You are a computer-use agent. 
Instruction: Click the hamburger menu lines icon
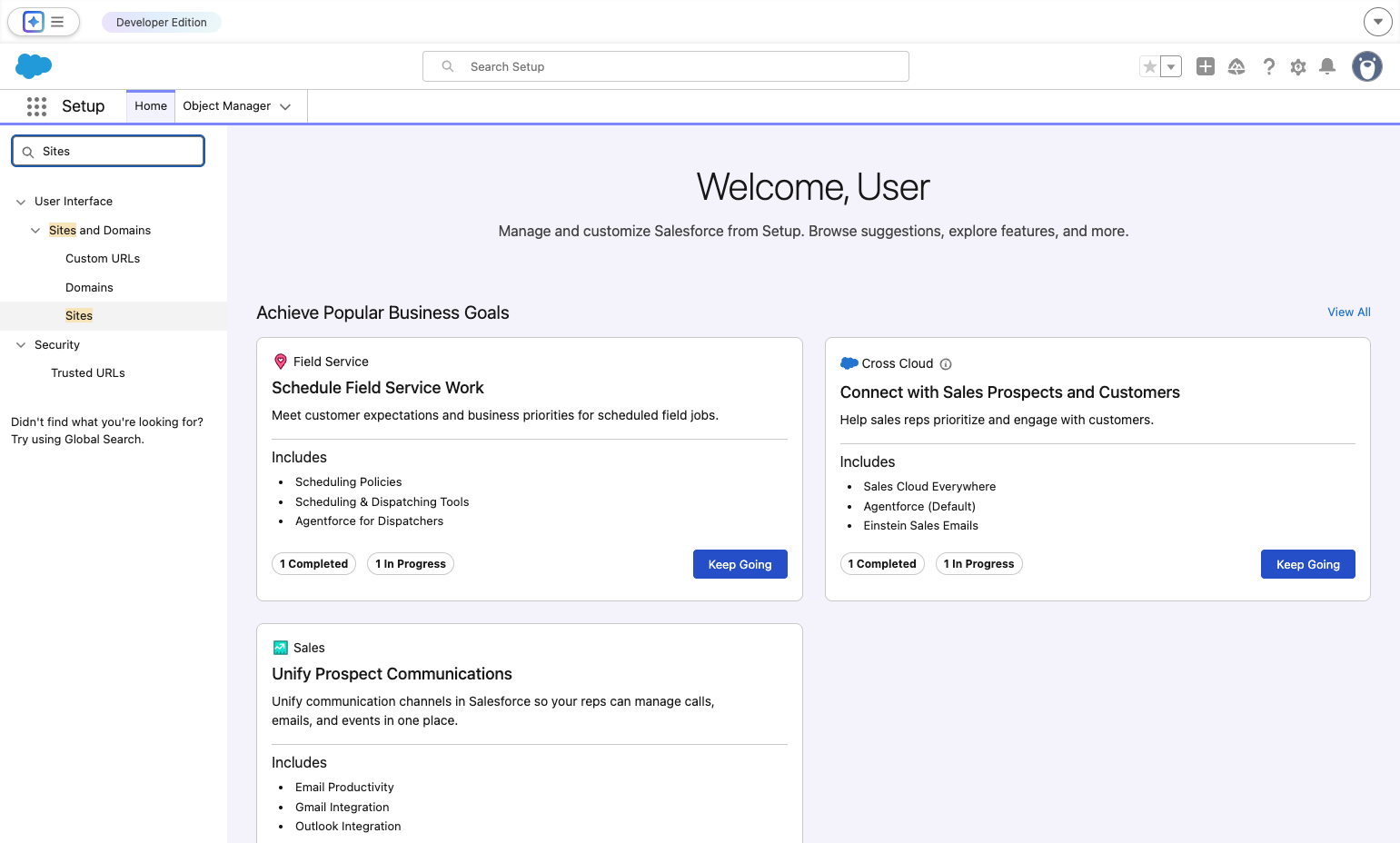point(57,22)
